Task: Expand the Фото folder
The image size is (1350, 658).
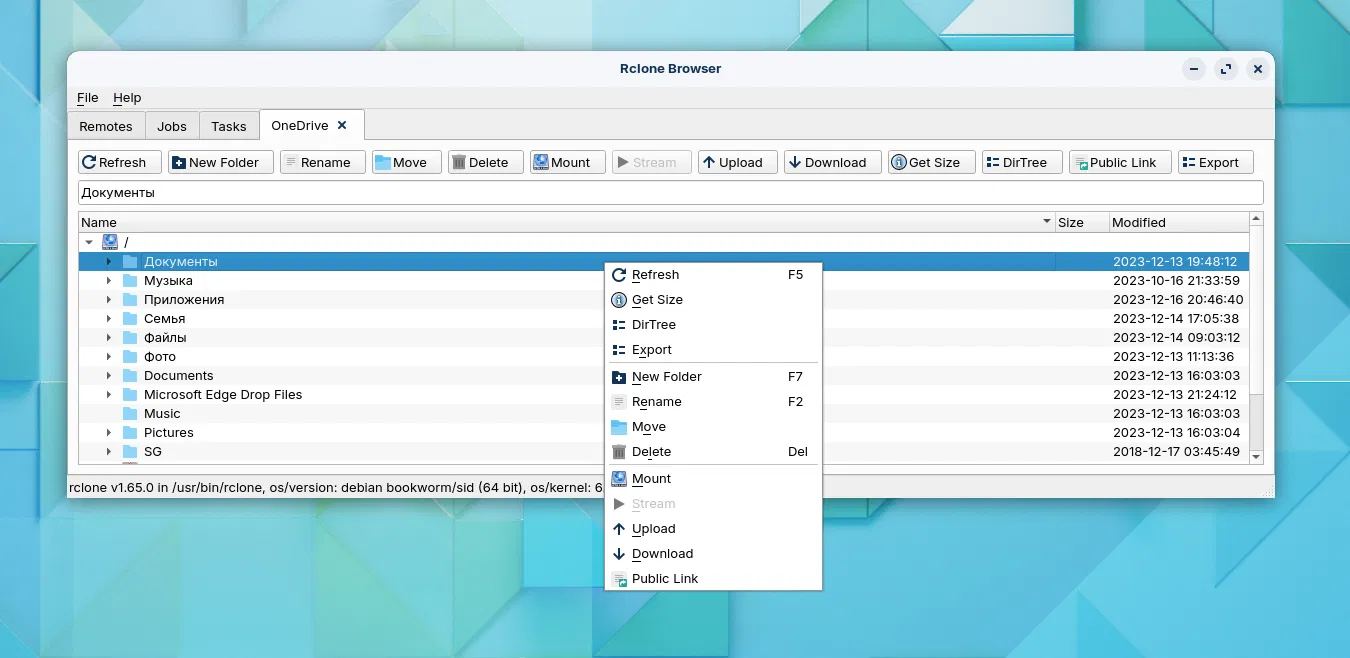Action: coord(109,356)
